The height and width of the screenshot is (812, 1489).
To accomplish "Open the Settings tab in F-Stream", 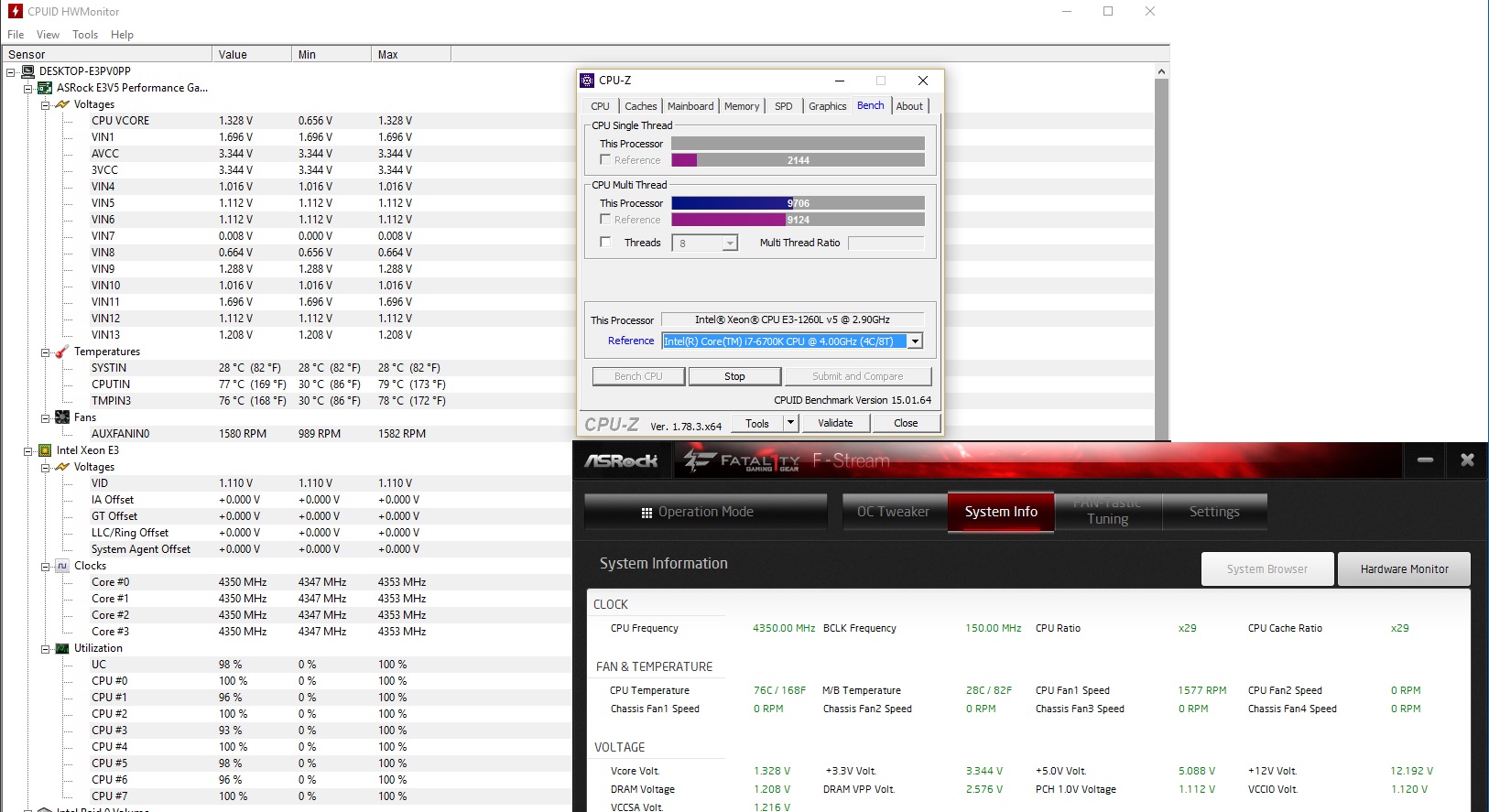I will point(1214,512).
